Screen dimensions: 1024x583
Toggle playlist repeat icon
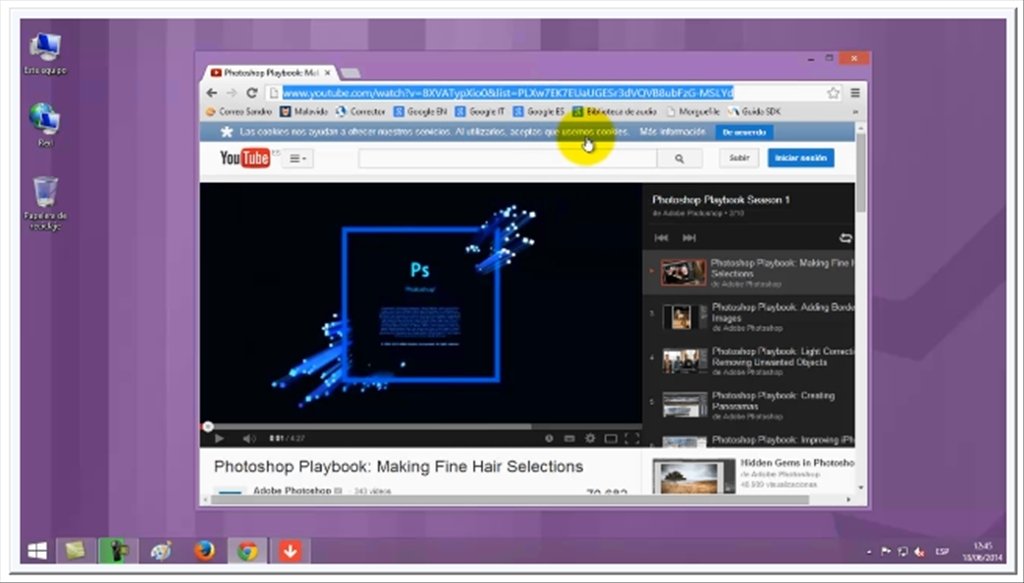click(845, 238)
